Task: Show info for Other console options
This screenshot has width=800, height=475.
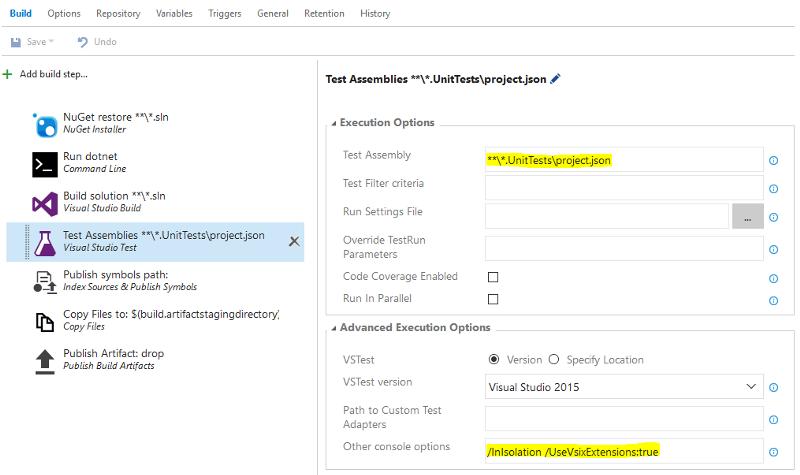Action: [773, 452]
